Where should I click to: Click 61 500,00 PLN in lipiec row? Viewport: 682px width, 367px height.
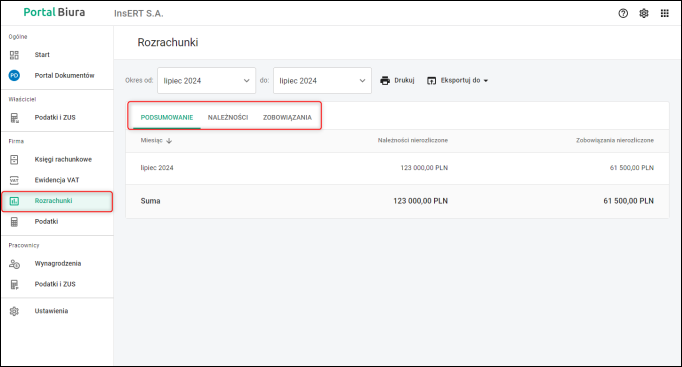click(632, 168)
